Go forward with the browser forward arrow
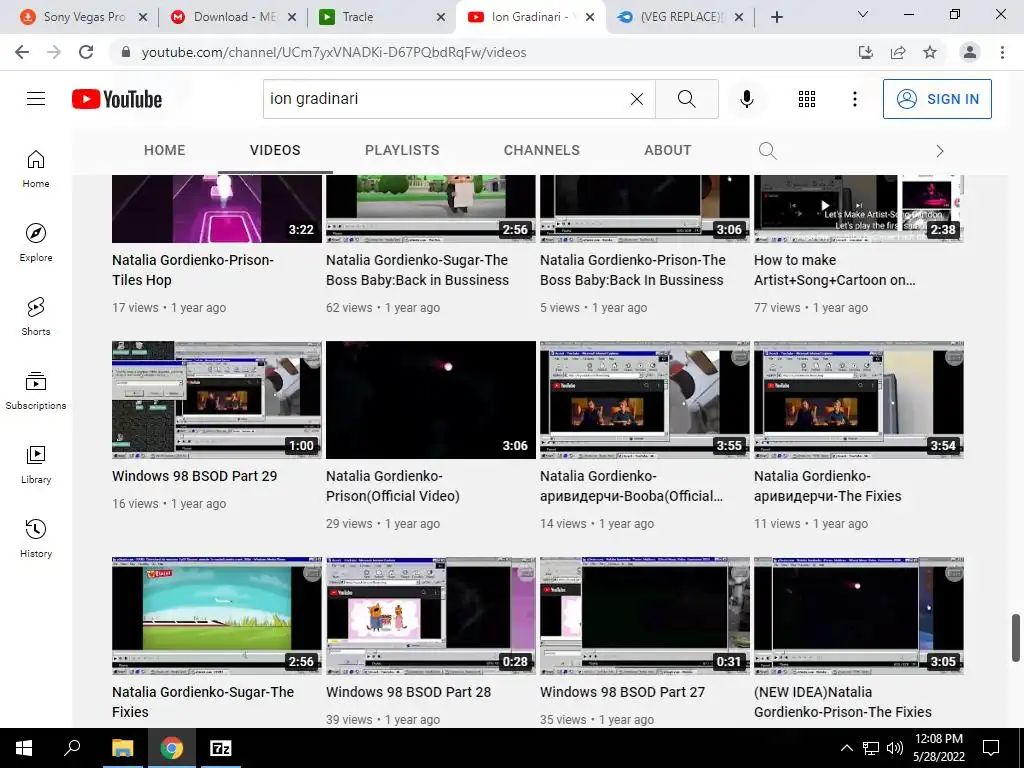The image size is (1024, 768). coord(54,52)
